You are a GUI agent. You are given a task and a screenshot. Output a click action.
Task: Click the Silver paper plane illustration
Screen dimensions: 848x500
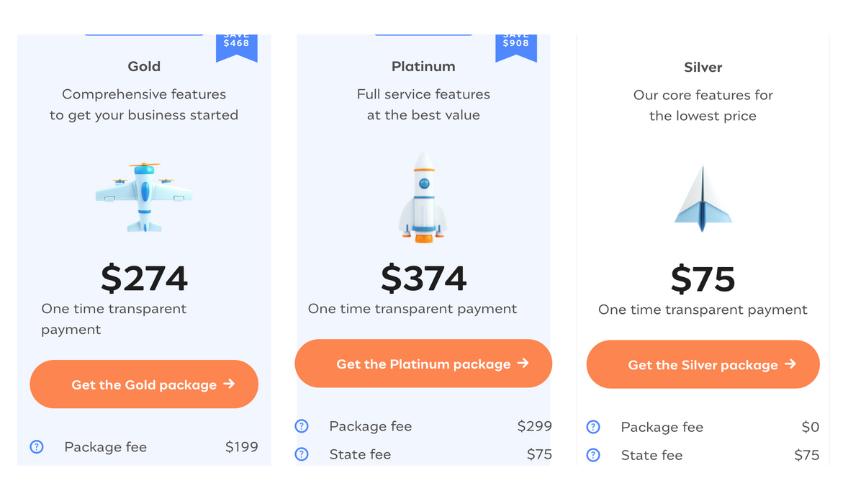tap(703, 198)
